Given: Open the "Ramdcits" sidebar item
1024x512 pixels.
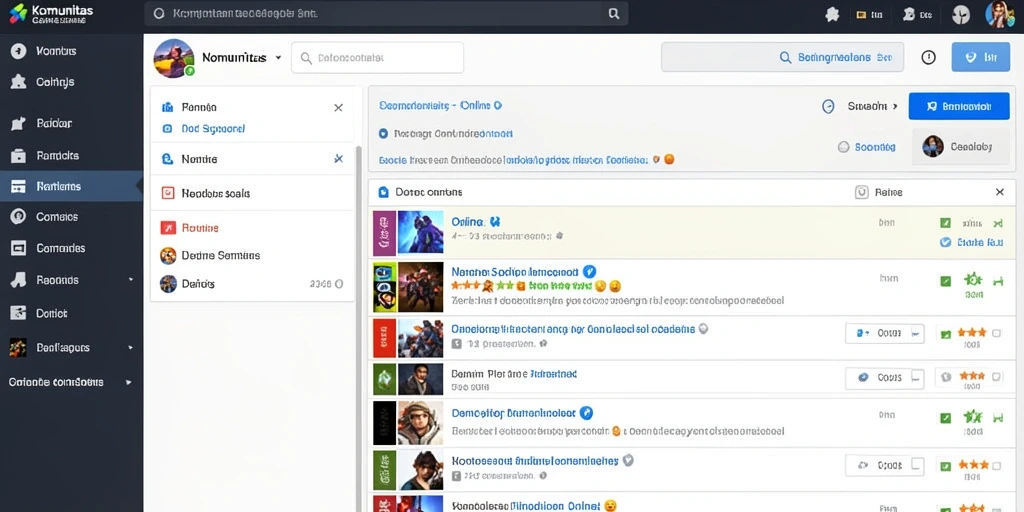Looking at the screenshot, I should pyautogui.click(x=72, y=155).
